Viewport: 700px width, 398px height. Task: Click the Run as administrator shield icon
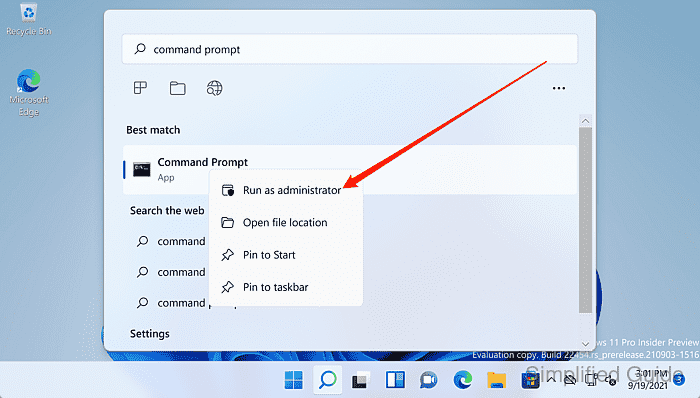tap(228, 191)
